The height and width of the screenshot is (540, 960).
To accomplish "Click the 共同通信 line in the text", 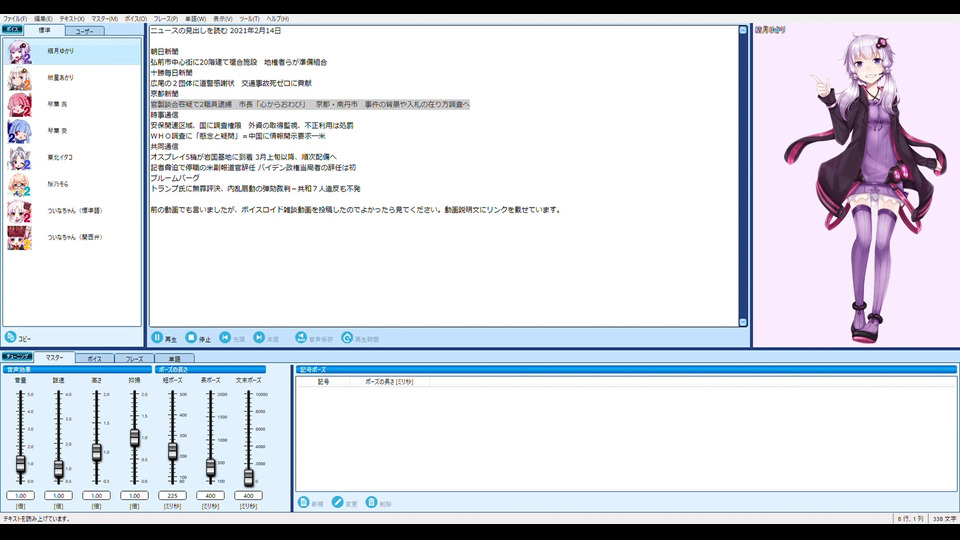I will coord(164,146).
